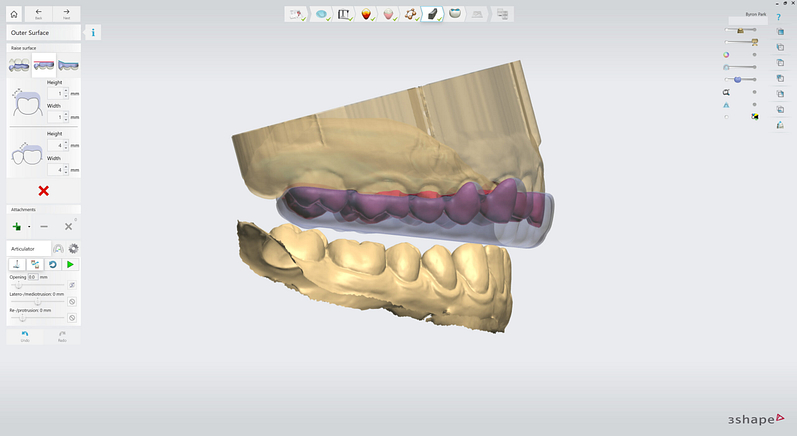Select the articulator gear settings icon
Image resolution: width=797 pixels, height=436 pixels.
coord(73,248)
